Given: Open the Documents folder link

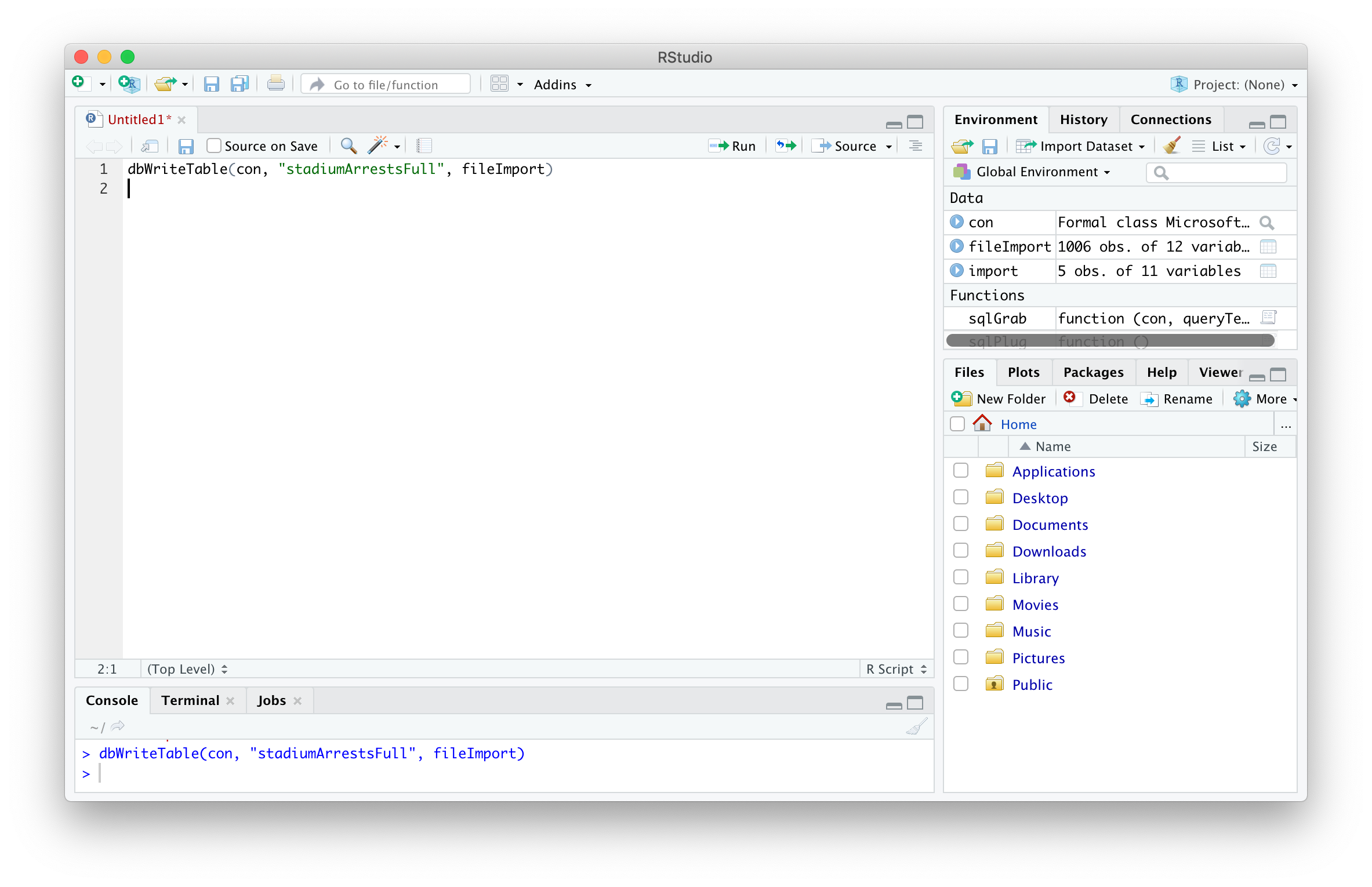Looking at the screenshot, I should click(x=1050, y=525).
